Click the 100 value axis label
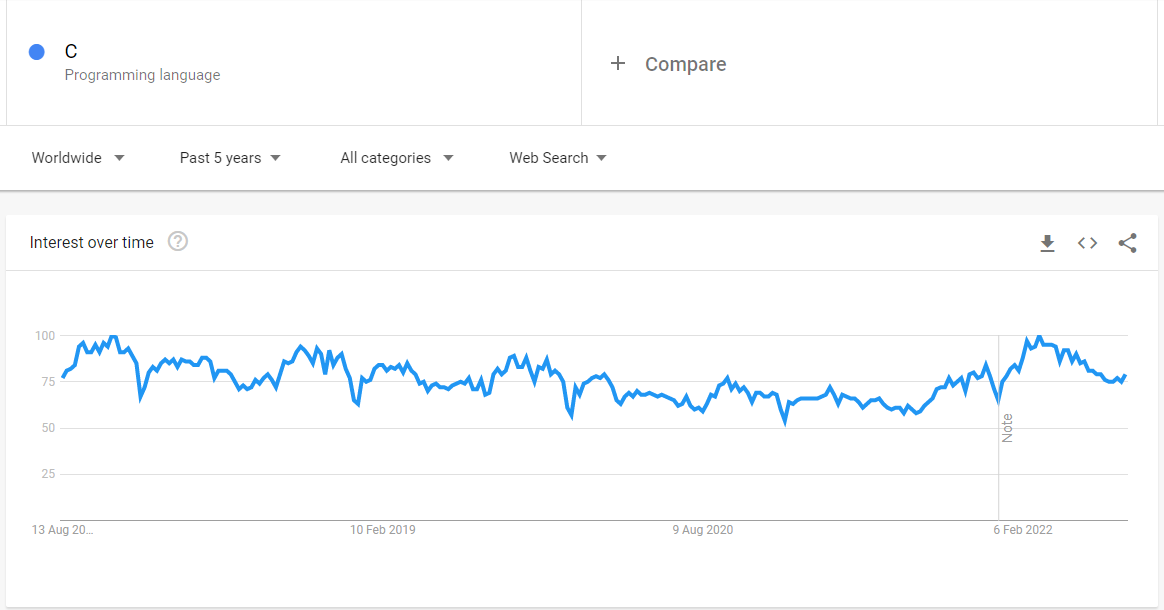 (45, 335)
